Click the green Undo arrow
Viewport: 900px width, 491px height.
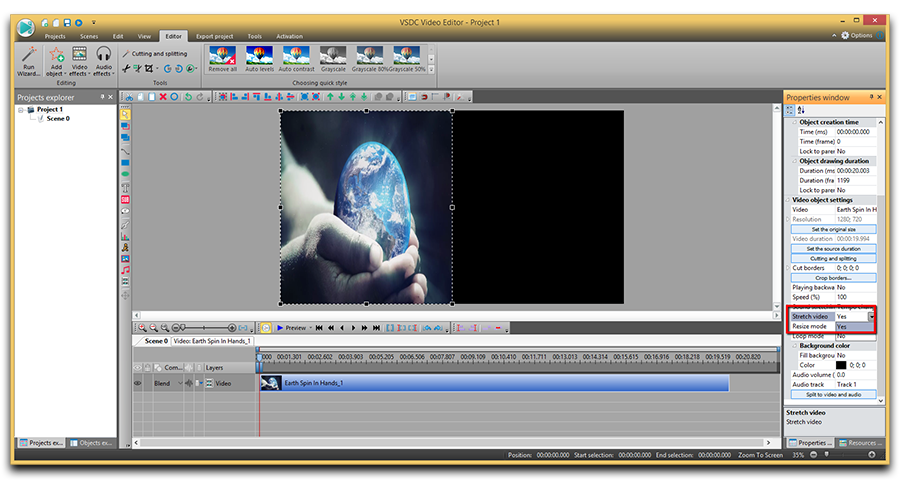coord(188,97)
